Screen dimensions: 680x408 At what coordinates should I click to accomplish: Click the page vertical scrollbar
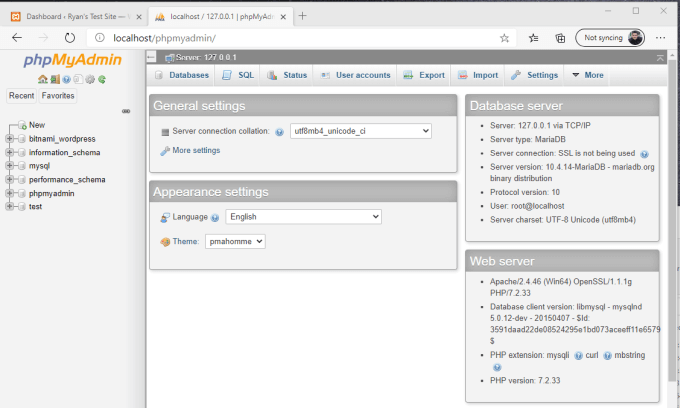672,221
